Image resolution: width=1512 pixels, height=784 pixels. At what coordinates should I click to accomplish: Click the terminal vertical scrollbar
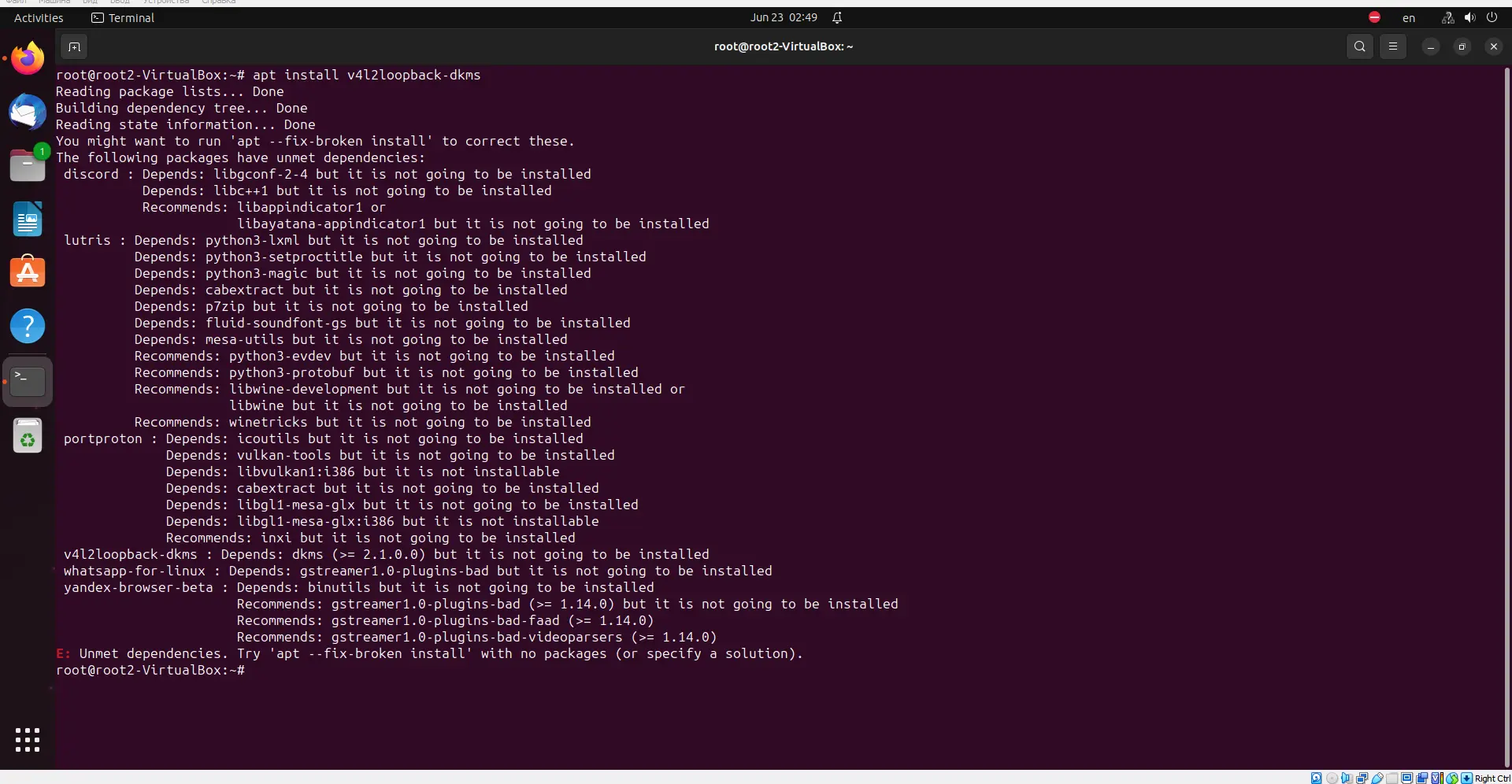tap(1506, 416)
